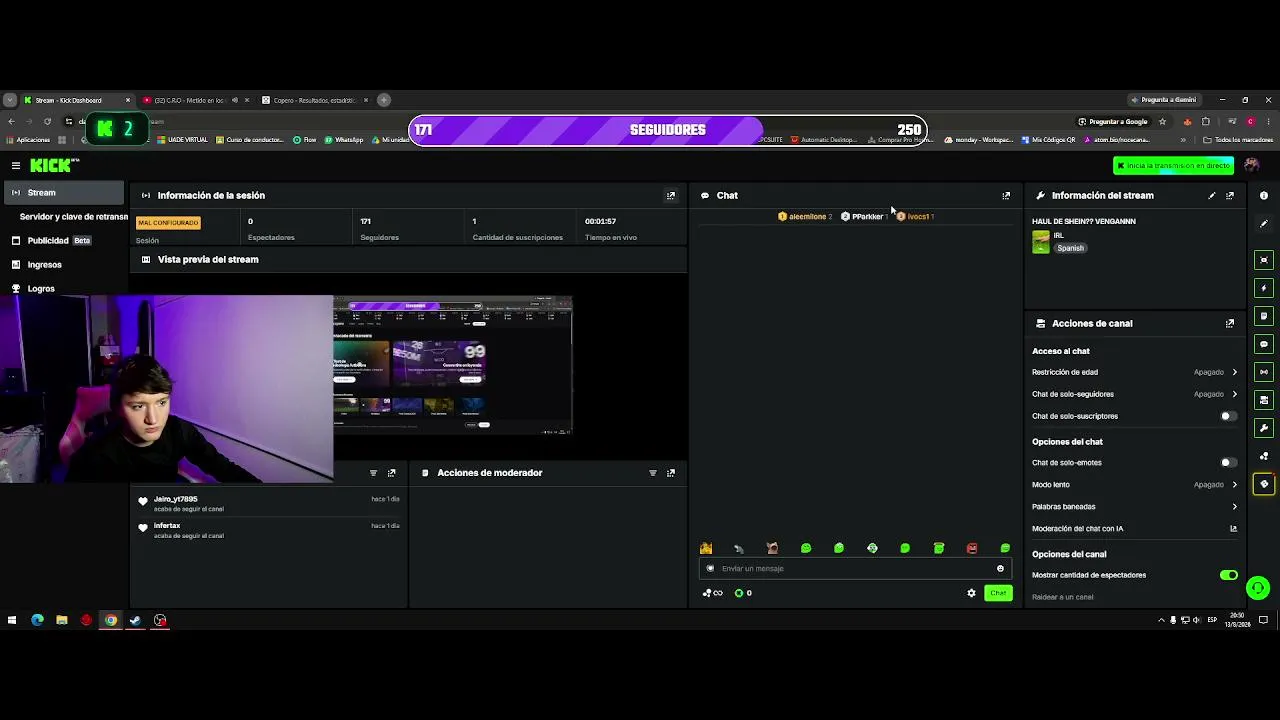Switch to the Copero - Resultados tab
The width and height of the screenshot is (1280, 720).
(x=315, y=100)
